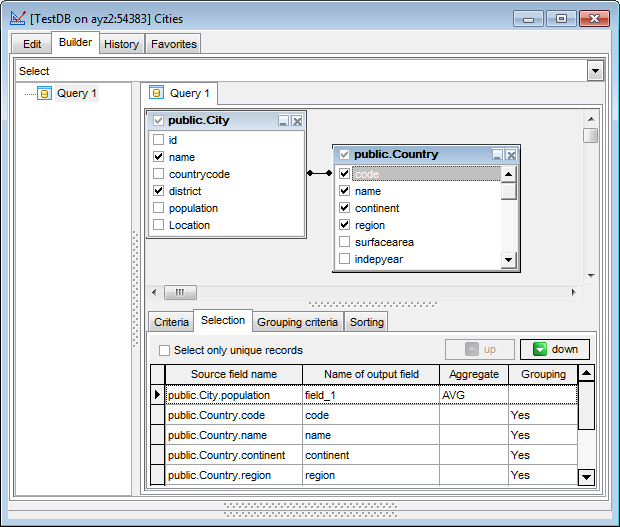Toggle the public.City select-all checkbox

[158, 120]
